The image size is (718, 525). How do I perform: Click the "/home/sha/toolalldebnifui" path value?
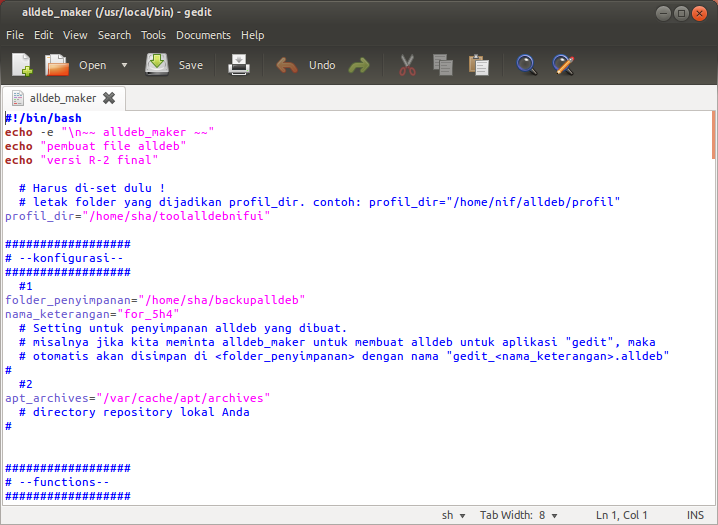pyautogui.click(x=176, y=216)
